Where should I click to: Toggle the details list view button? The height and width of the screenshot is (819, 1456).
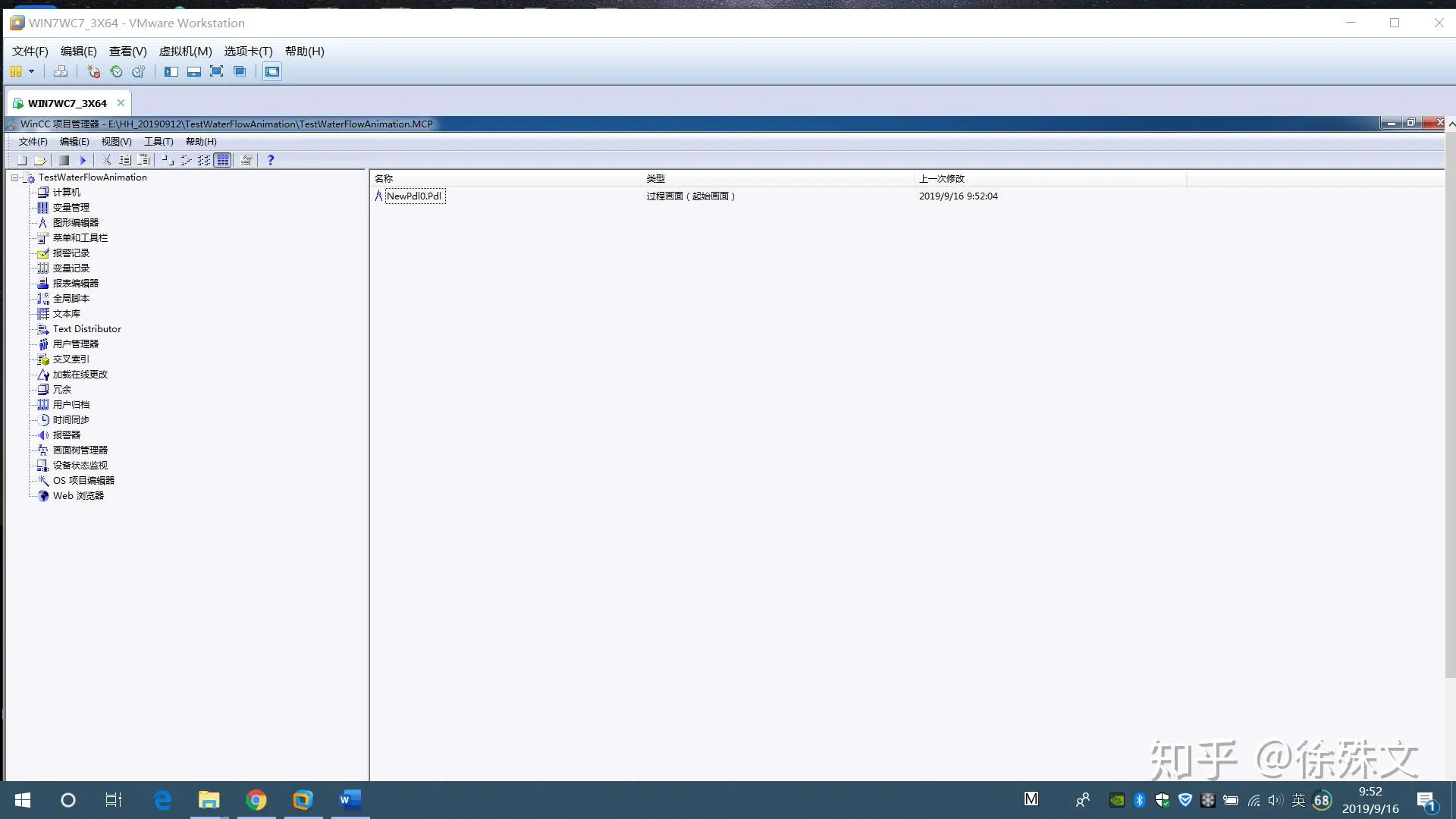pos(222,160)
